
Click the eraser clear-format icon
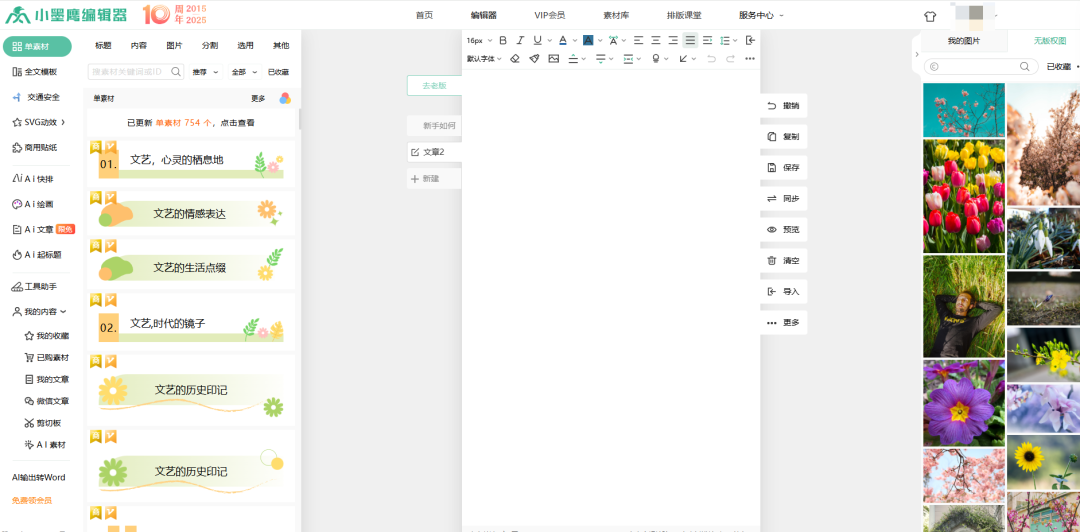click(x=515, y=59)
